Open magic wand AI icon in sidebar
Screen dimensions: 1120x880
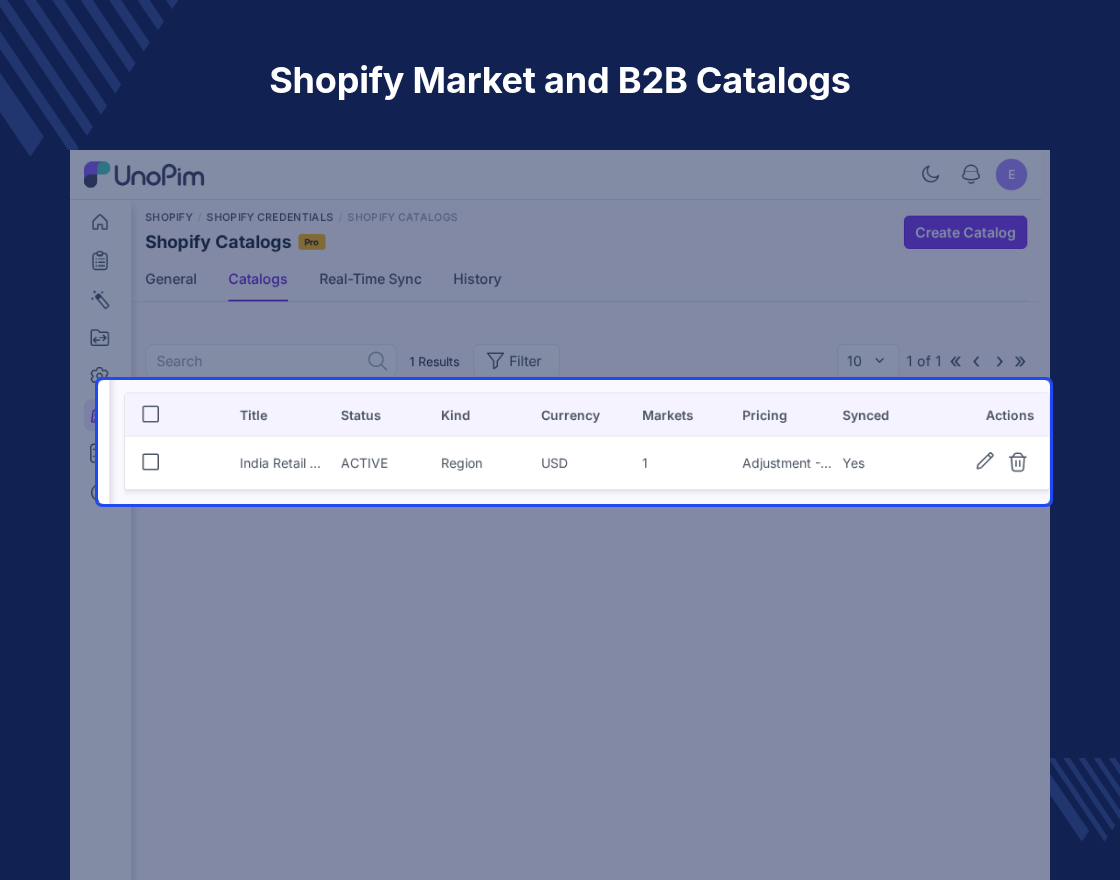click(100, 299)
